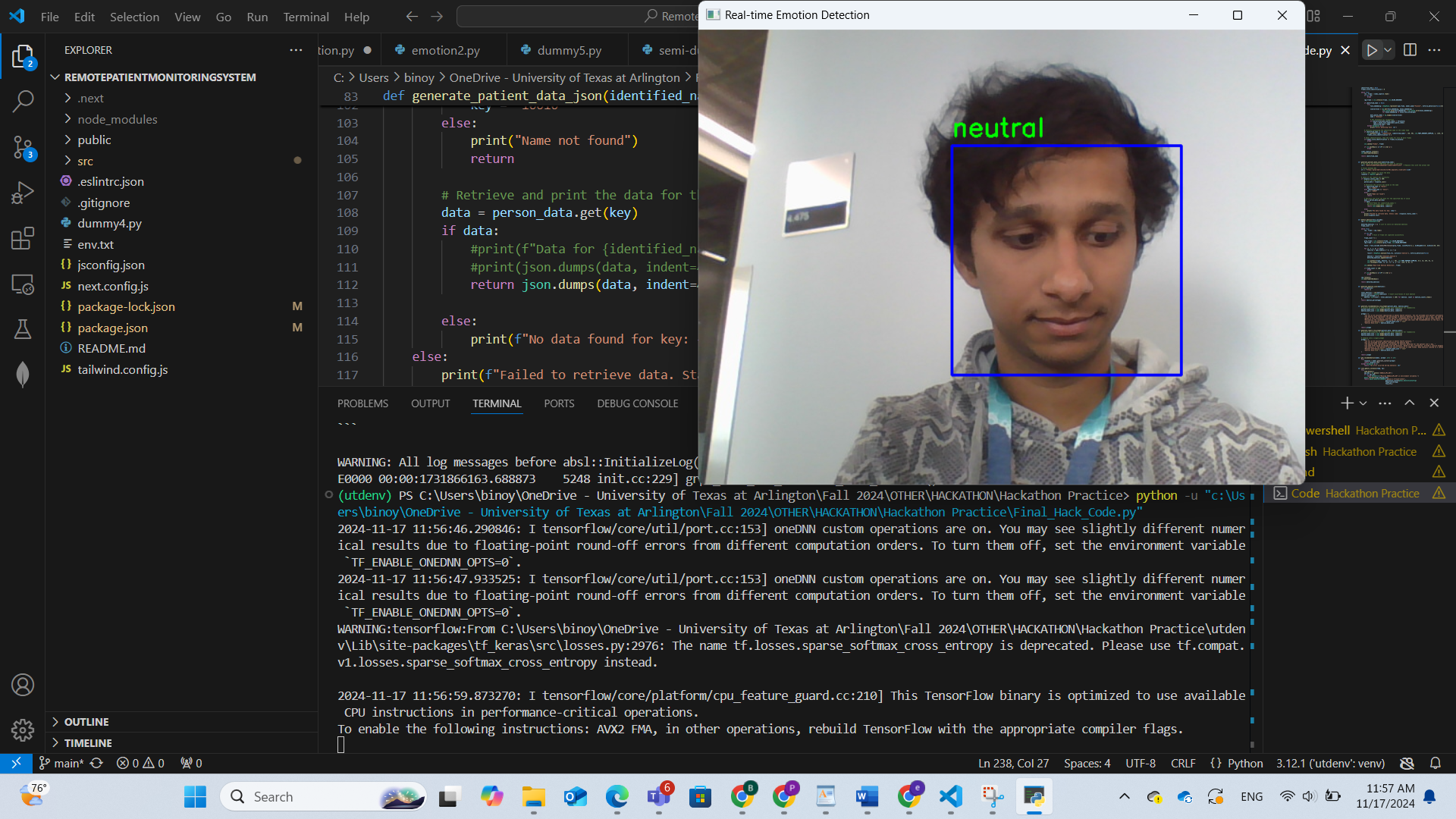Open notifications bell in status bar
The height and width of the screenshot is (819, 1456).
[x=1435, y=763]
